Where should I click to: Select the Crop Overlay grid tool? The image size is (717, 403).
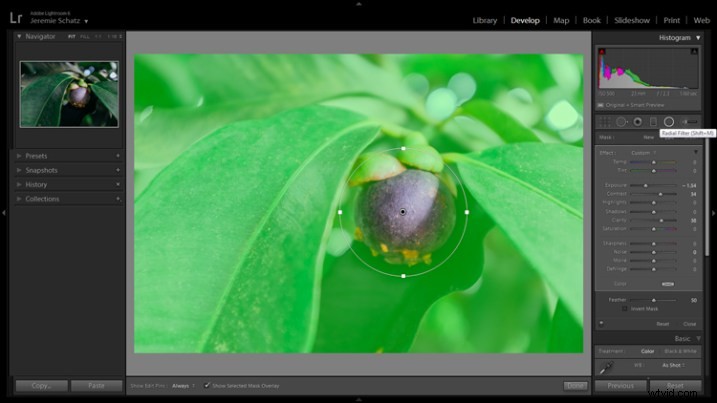coord(605,122)
